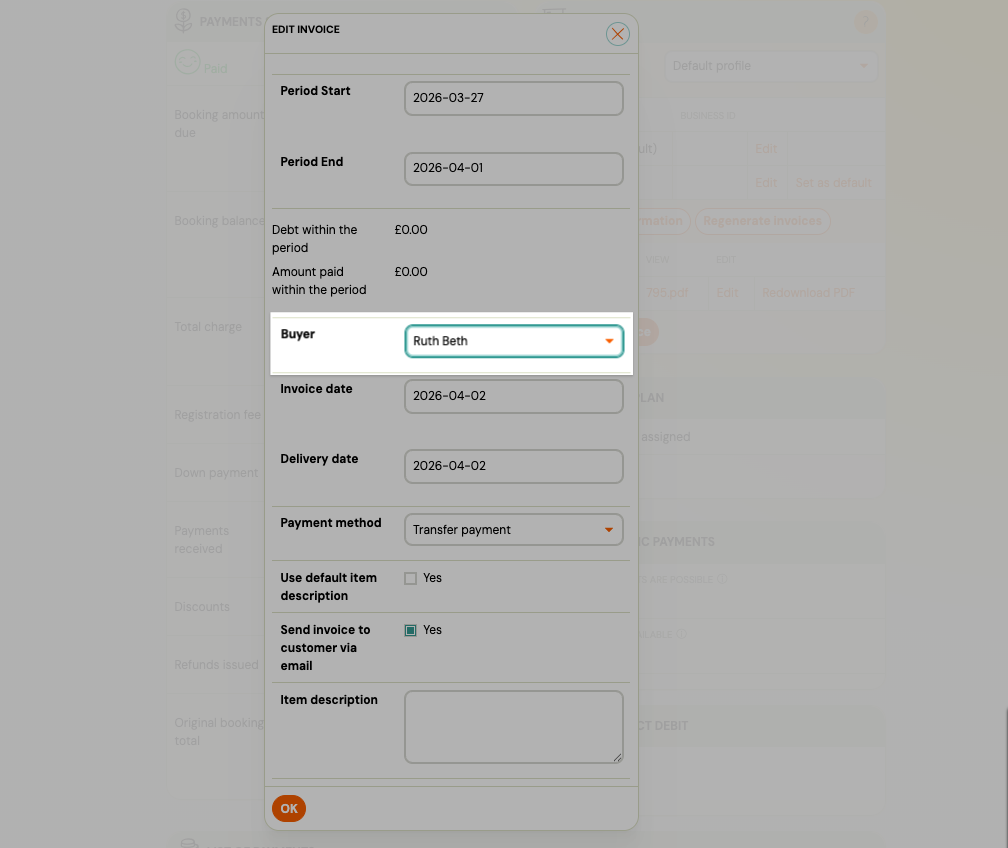Image resolution: width=1008 pixels, height=848 pixels.
Task: Open the help question mark icon
Action: click(x=864, y=20)
